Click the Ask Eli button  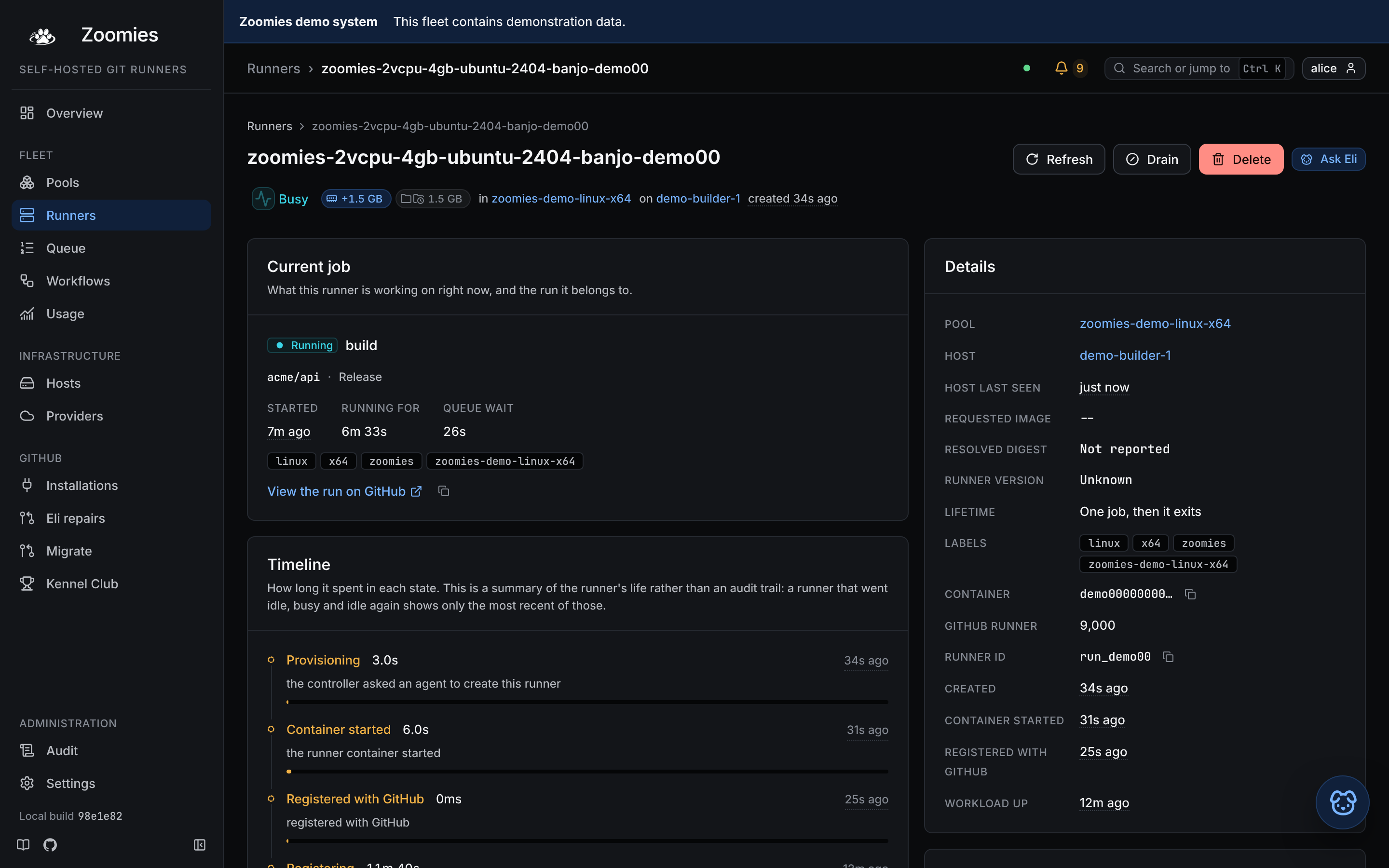[1328, 159]
